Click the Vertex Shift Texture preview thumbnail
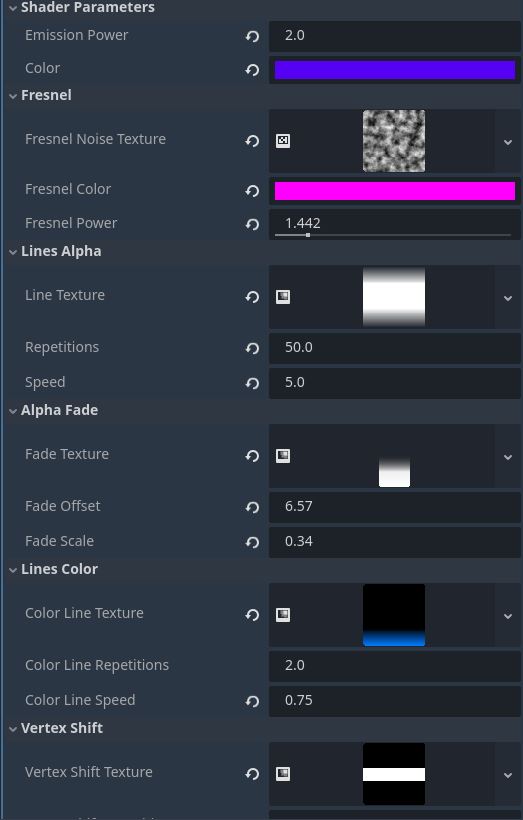Image resolution: width=523 pixels, height=820 pixels. [394, 774]
